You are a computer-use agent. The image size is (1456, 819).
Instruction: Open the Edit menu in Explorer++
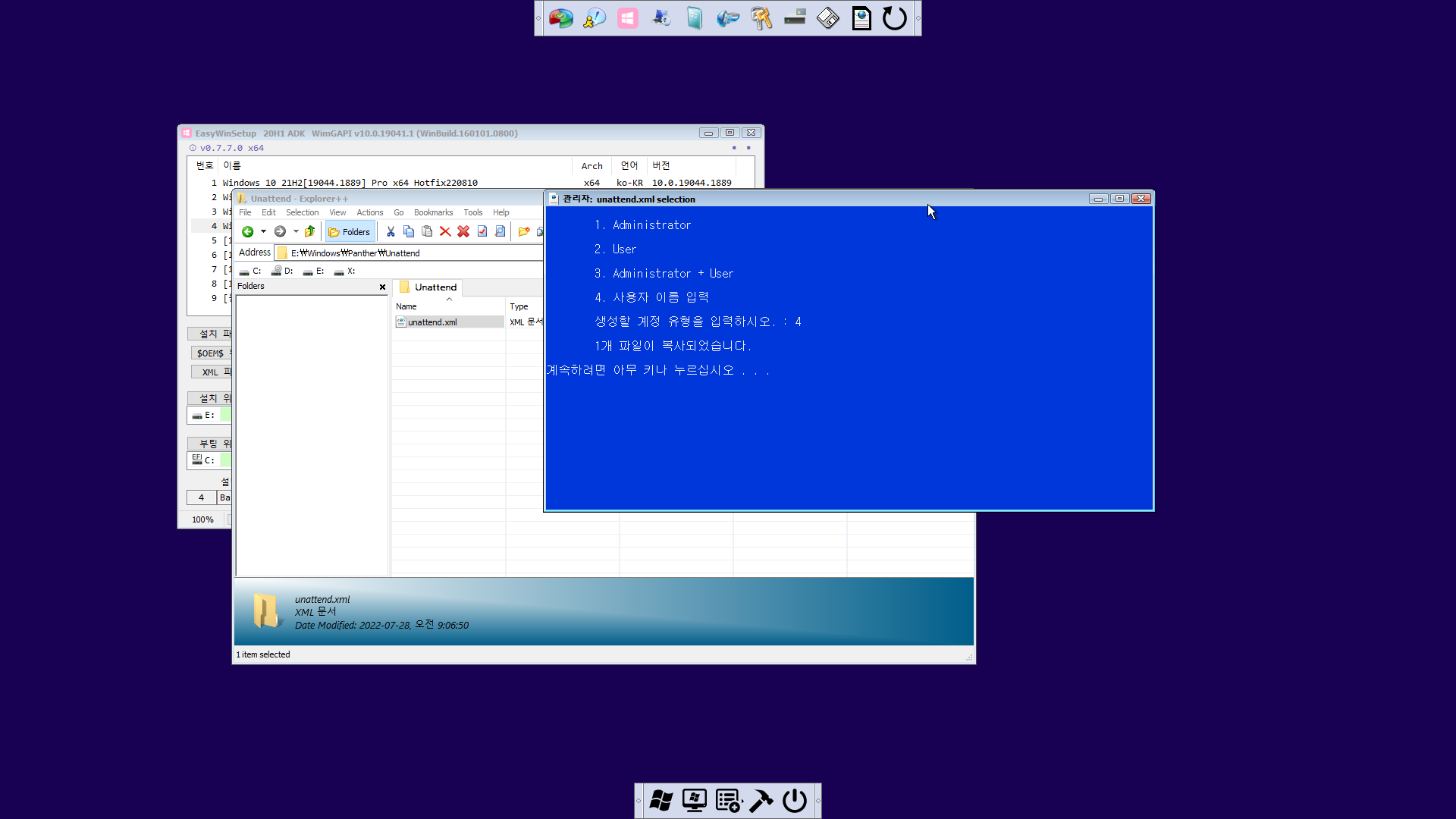[268, 213]
